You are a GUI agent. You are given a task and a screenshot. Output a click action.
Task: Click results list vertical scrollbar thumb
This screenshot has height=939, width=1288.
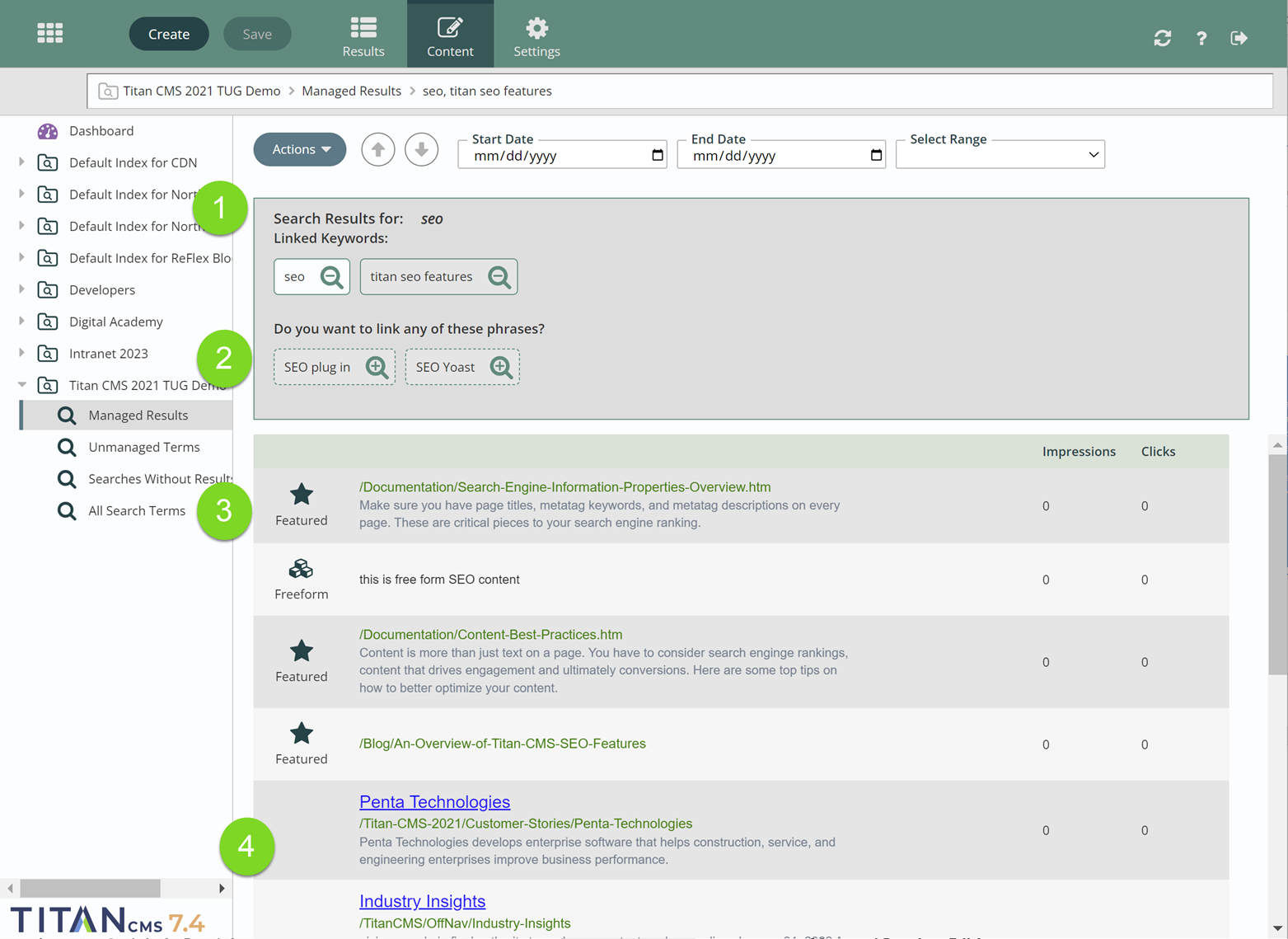click(x=1277, y=565)
